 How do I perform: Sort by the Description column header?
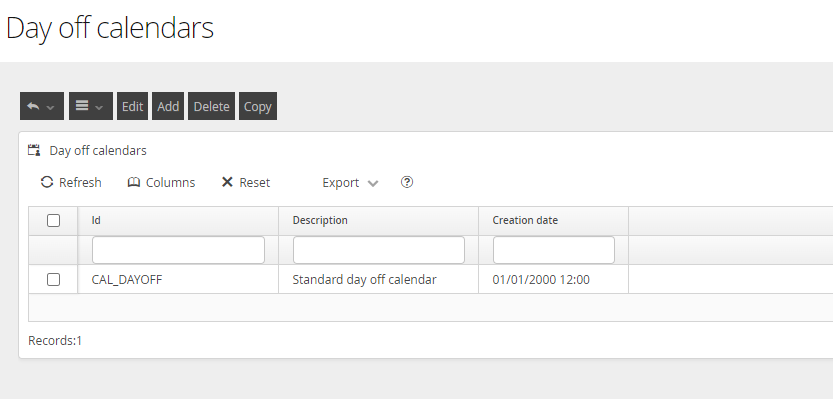point(378,220)
